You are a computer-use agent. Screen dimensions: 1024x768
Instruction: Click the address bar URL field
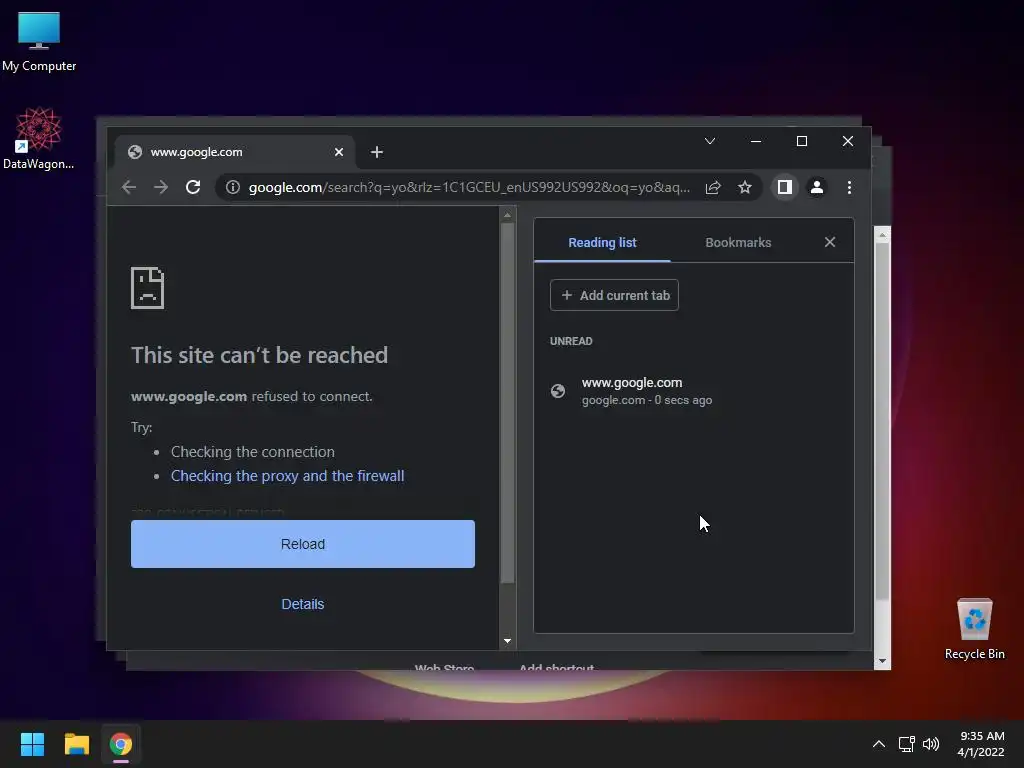coord(468,187)
